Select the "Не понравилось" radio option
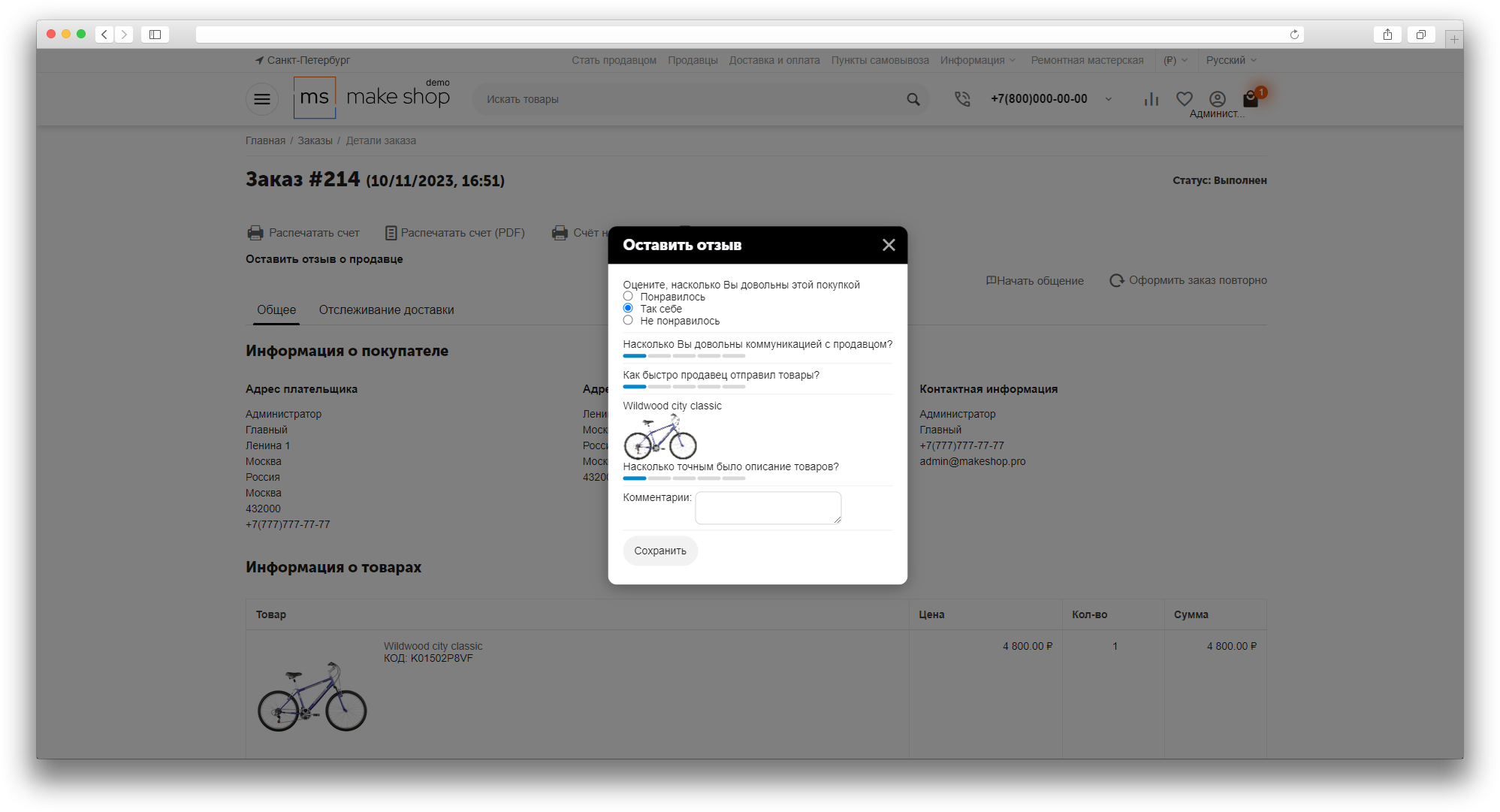The image size is (1500, 812). [628, 321]
